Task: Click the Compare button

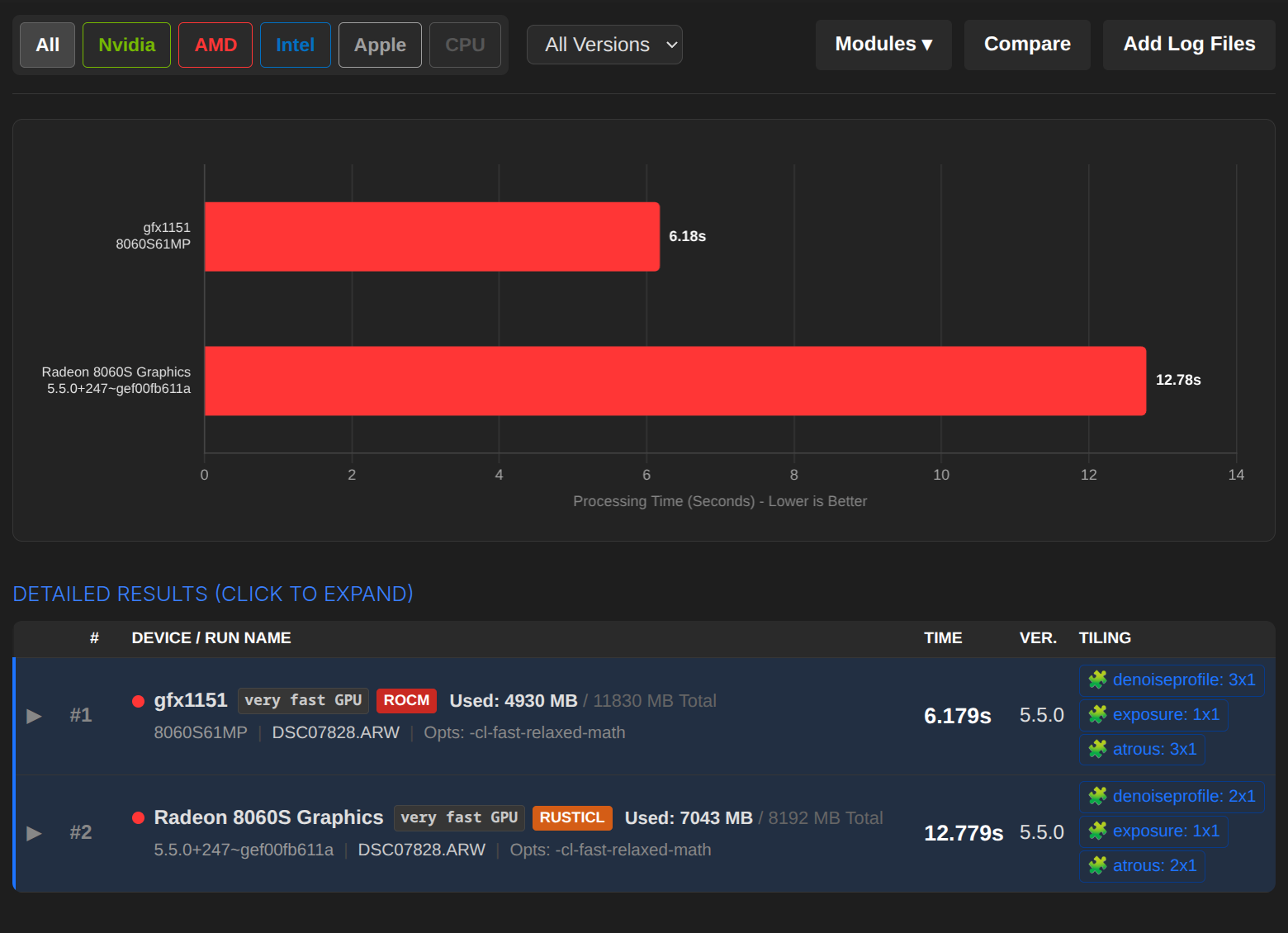Action: [x=1027, y=45]
